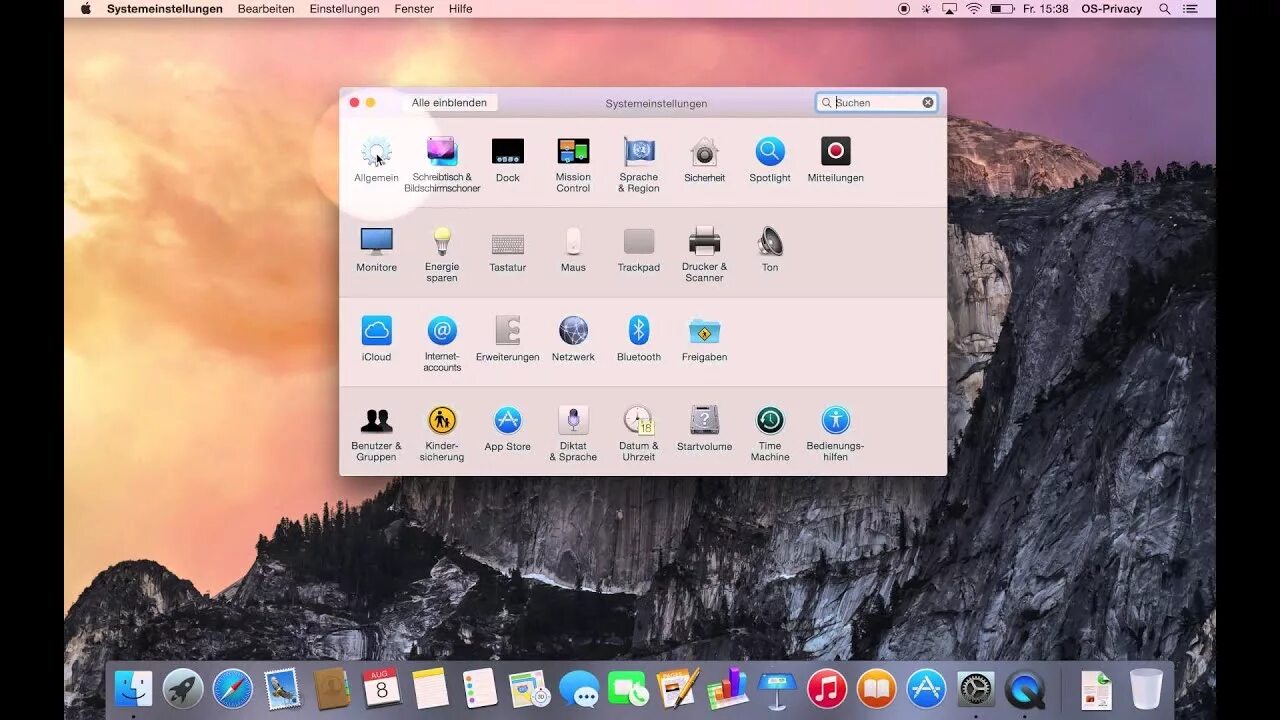Viewport: 1280px width, 720px height.
Task: Open Messages speech bubble in the Dock
Action: [579, 688]
